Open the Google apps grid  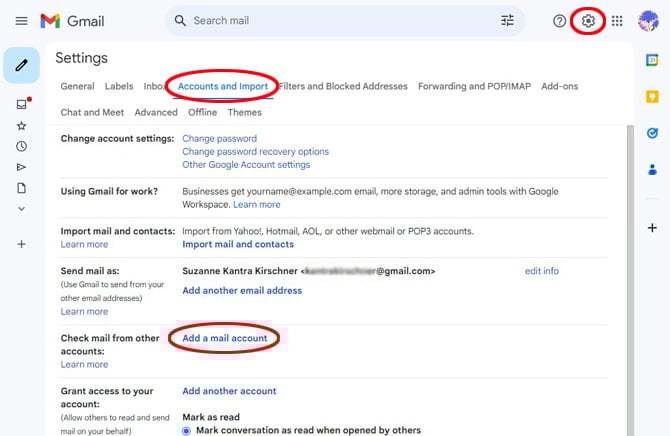coord(617,21)
